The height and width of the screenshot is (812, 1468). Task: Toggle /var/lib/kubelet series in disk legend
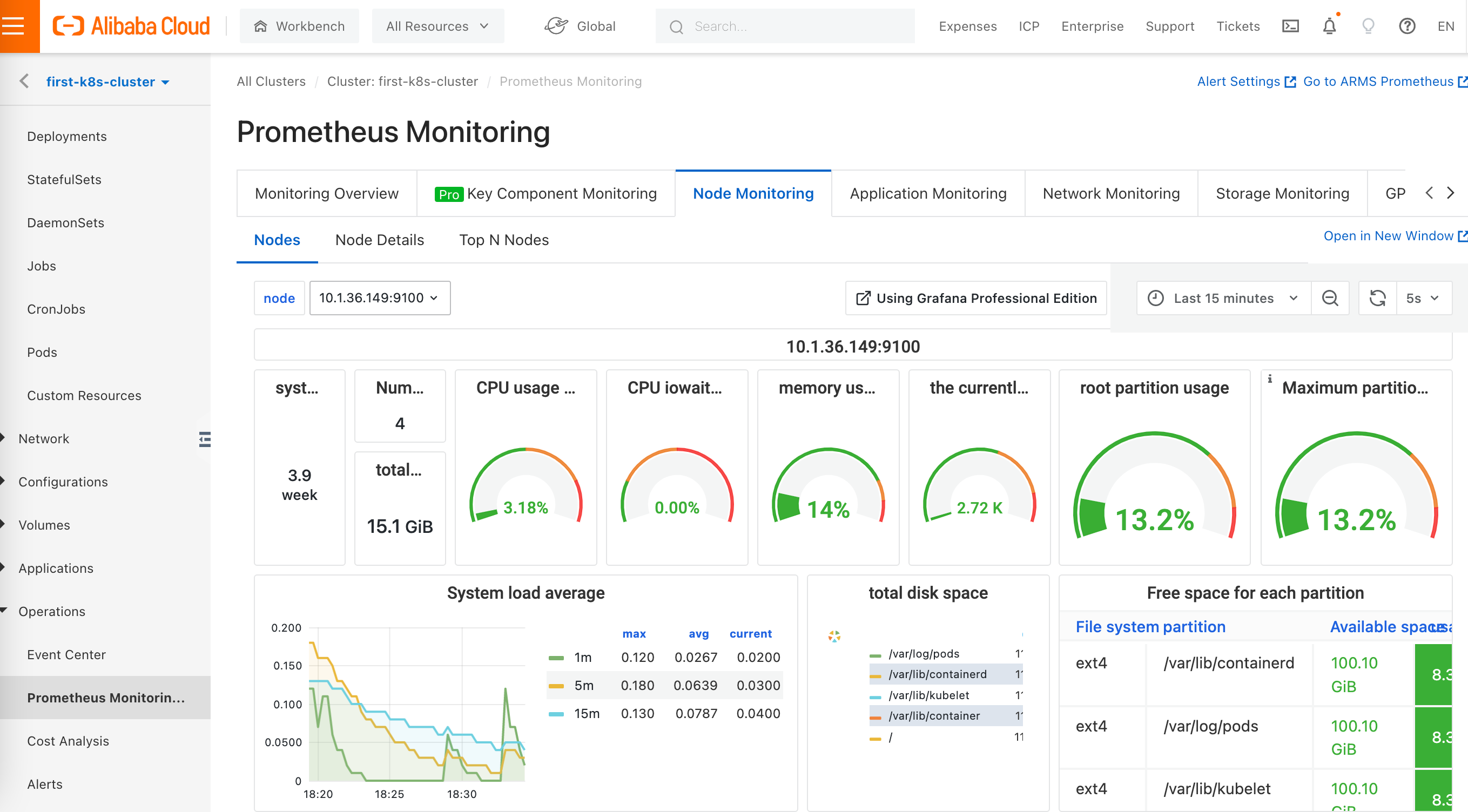tap(928, 695)
